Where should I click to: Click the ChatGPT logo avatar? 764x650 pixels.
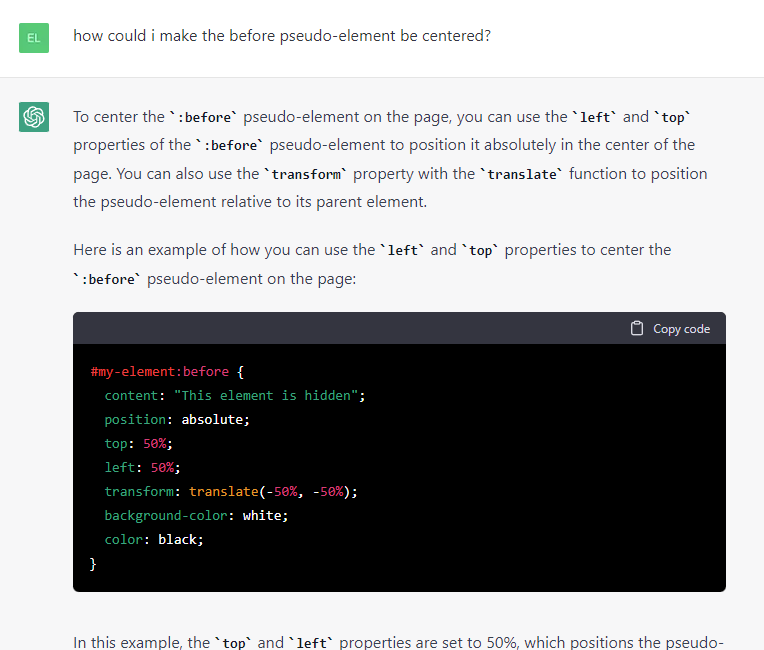tap(34, 117)
